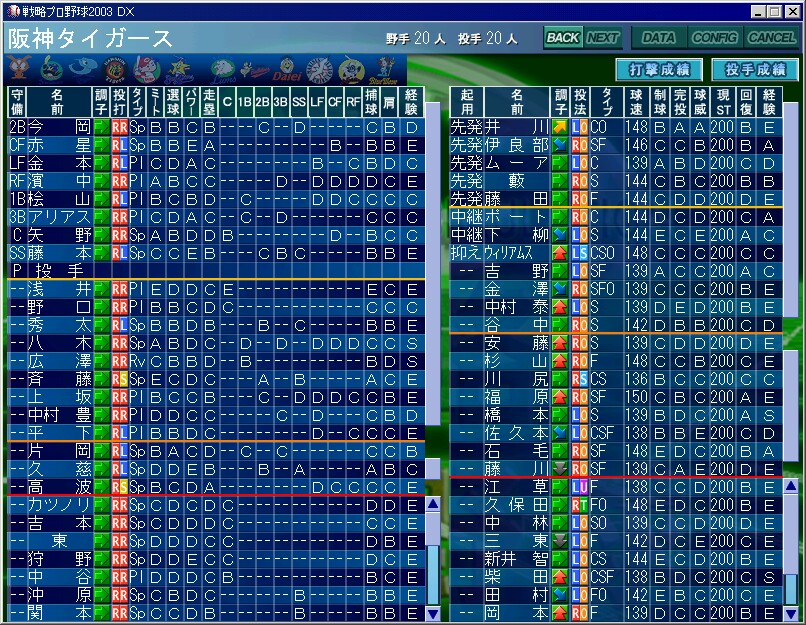Click the RR batting badge beside 今岡
The width and height of the screenshot is (806, 625).
(x=120, y=128)
